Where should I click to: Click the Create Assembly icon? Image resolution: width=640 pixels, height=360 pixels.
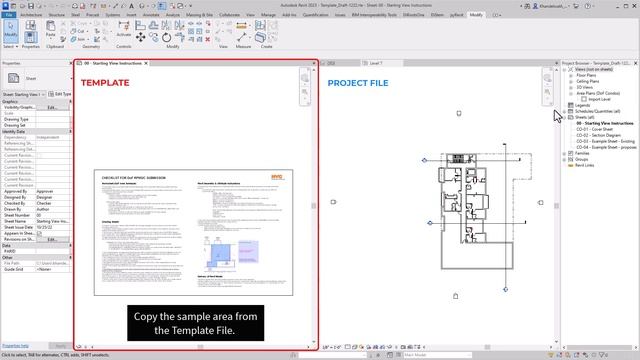(x=260, y=25)
